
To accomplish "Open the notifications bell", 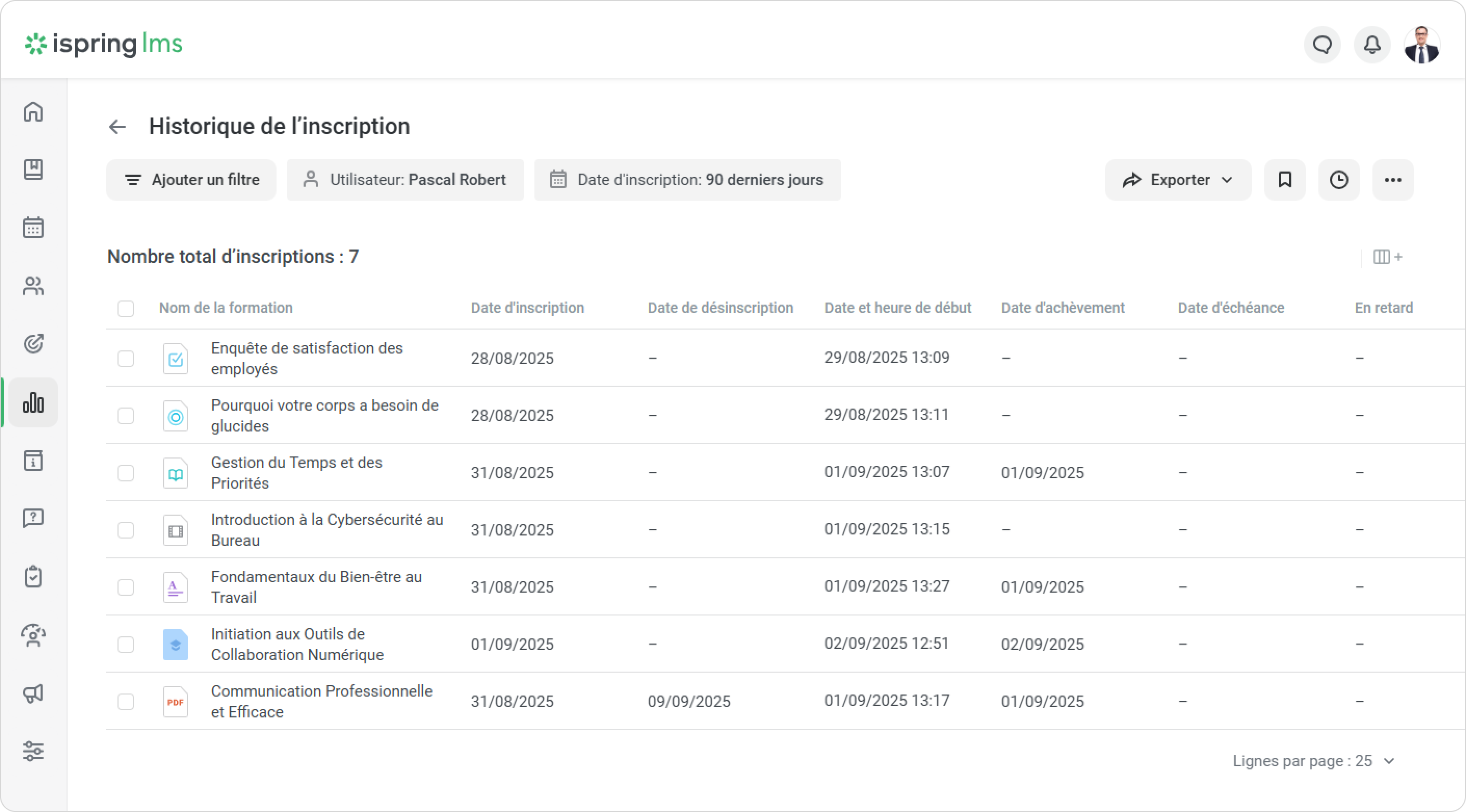I will (x=1372, y=44).
